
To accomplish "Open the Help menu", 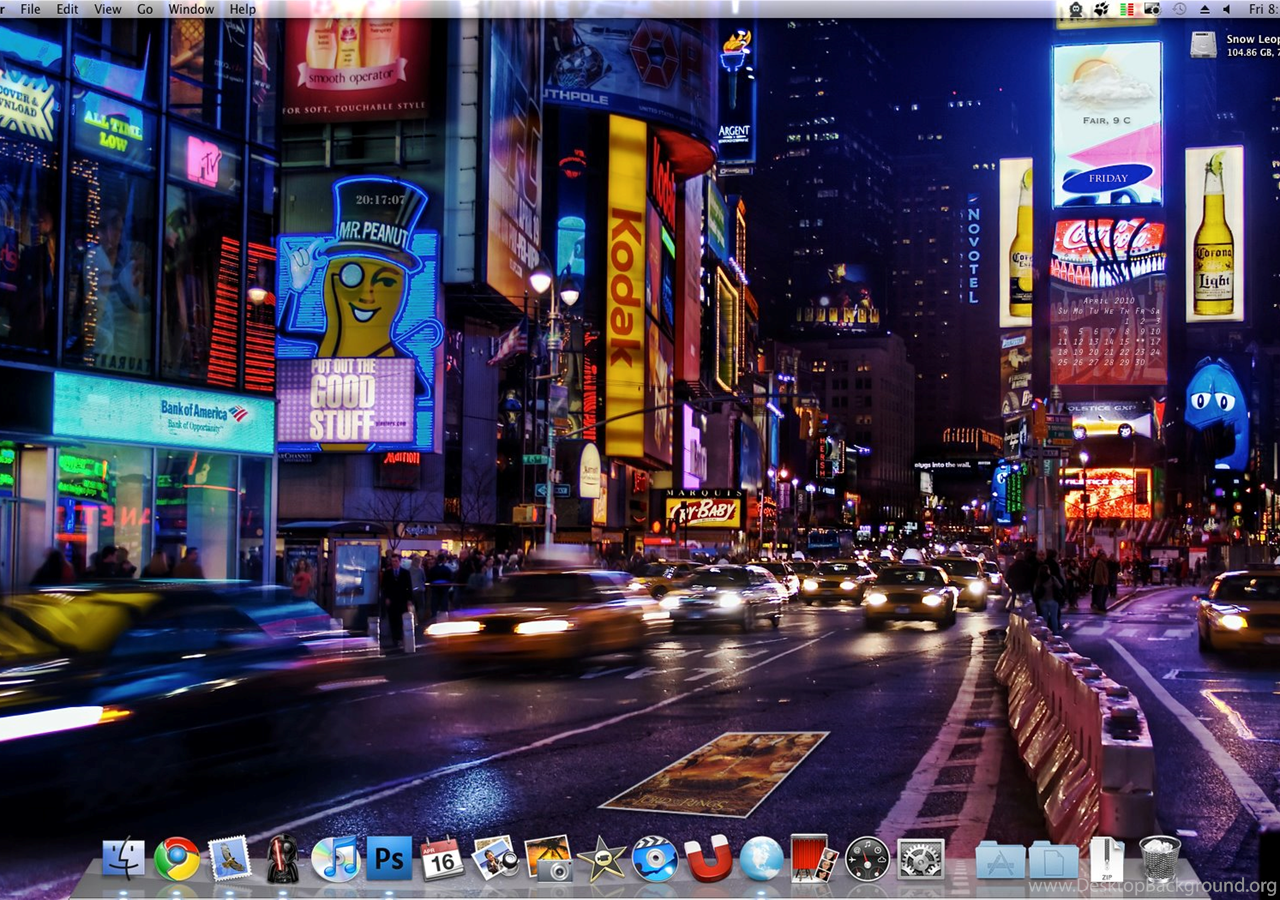I will pyautogui.click(x=243, y=9).
